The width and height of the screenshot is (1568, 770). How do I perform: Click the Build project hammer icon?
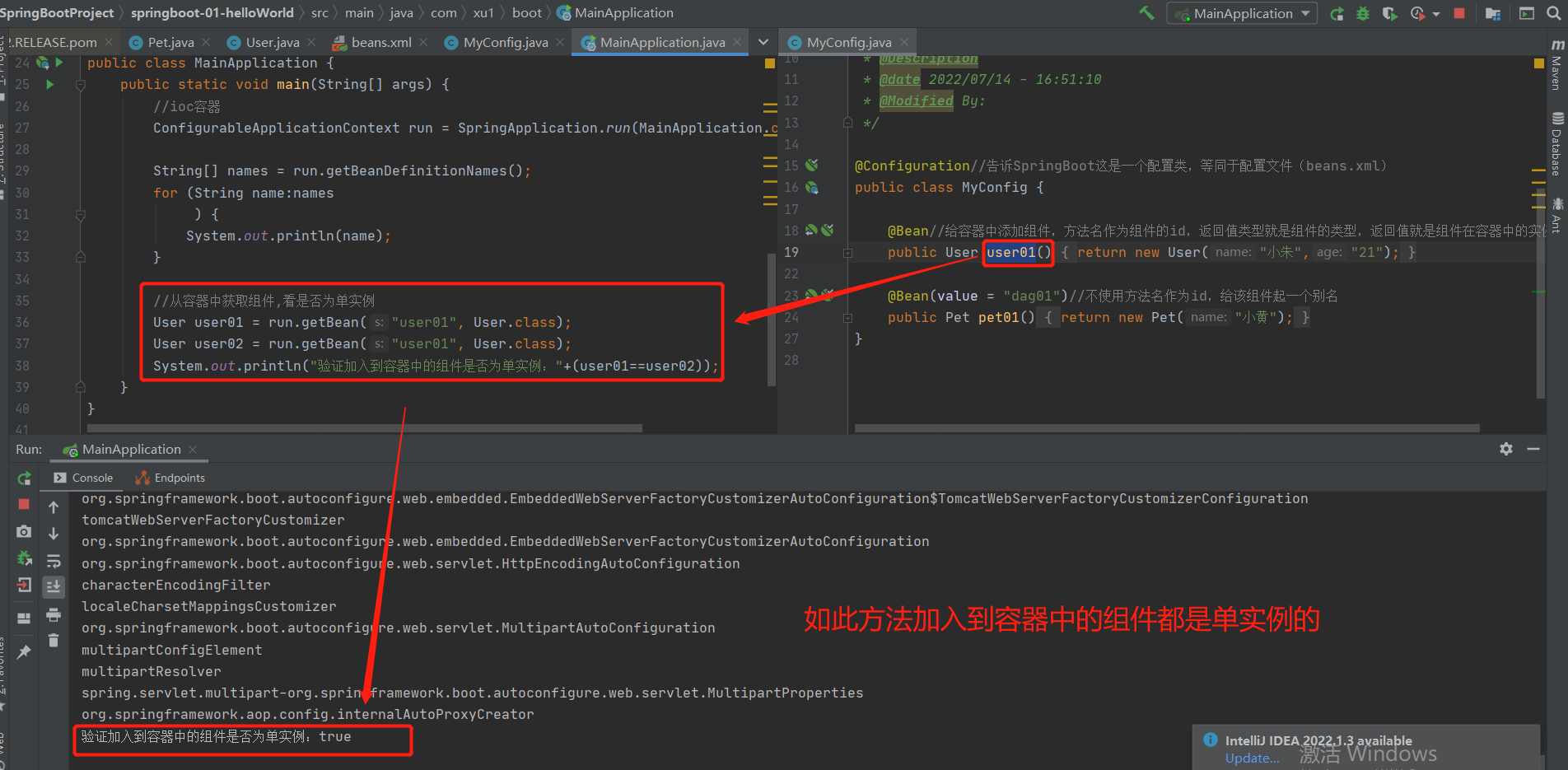(x=1146, y=13)
